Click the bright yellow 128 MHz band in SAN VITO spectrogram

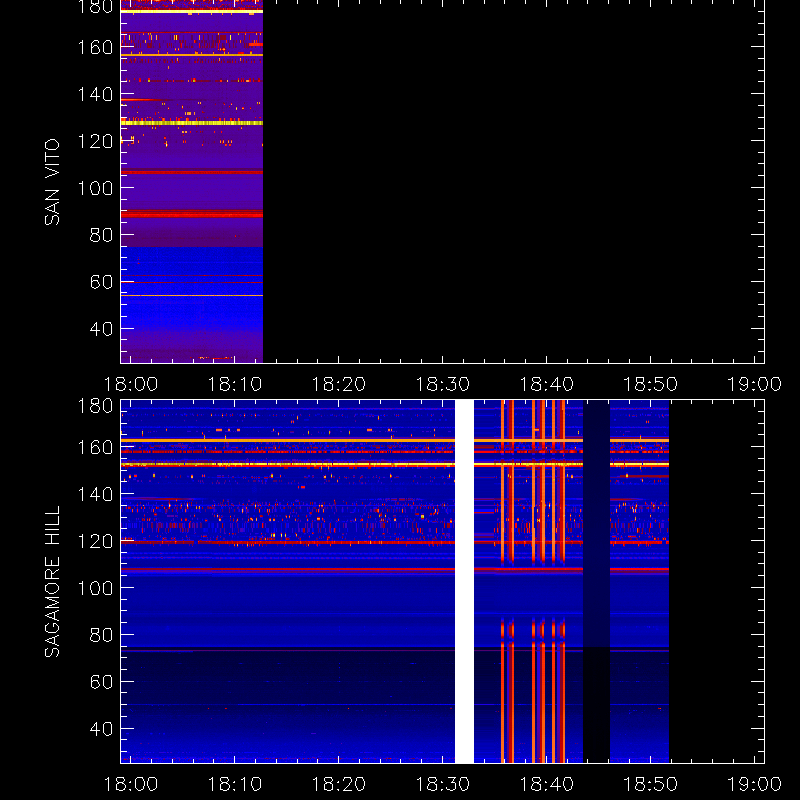[192, 123]
